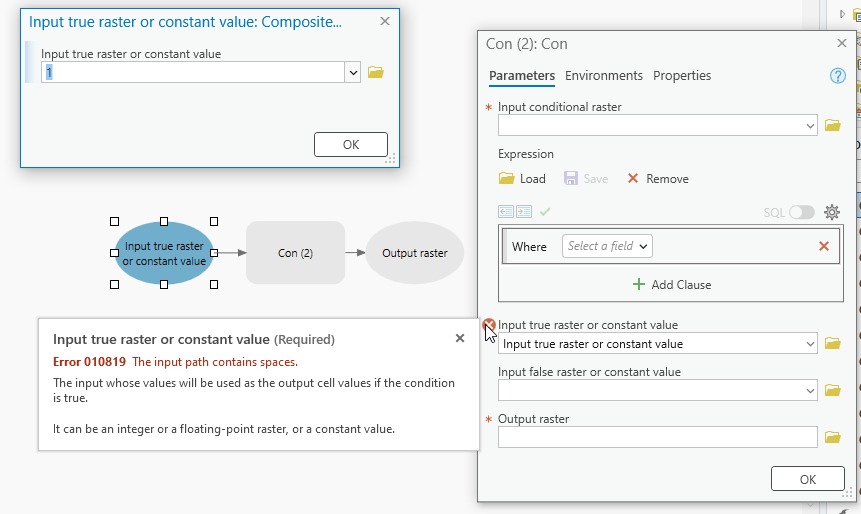Click the Output raster text field
The height and width of the screenshot is (514, 861).
point(657,437)
